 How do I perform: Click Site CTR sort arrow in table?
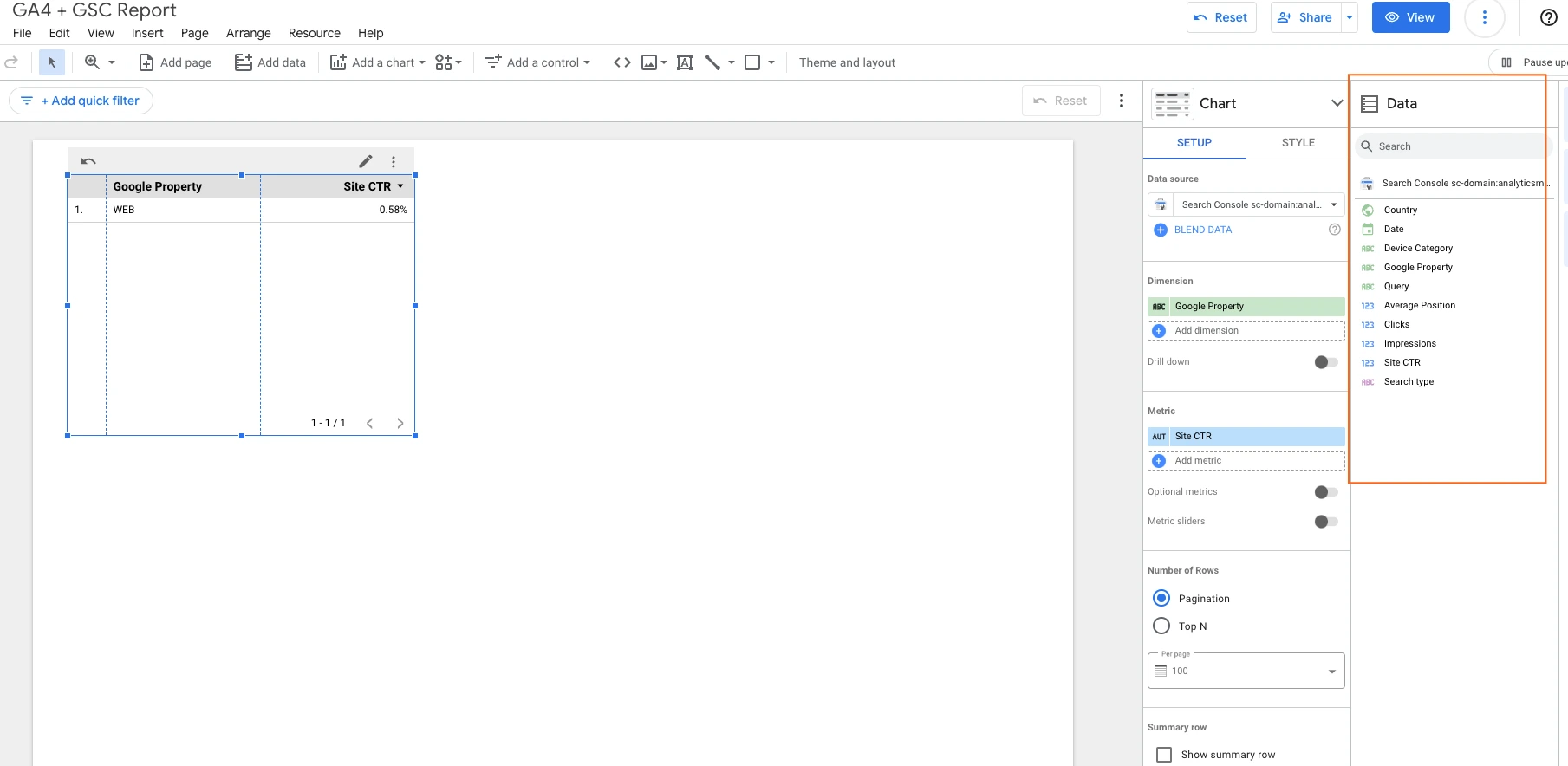click(400, 186)
